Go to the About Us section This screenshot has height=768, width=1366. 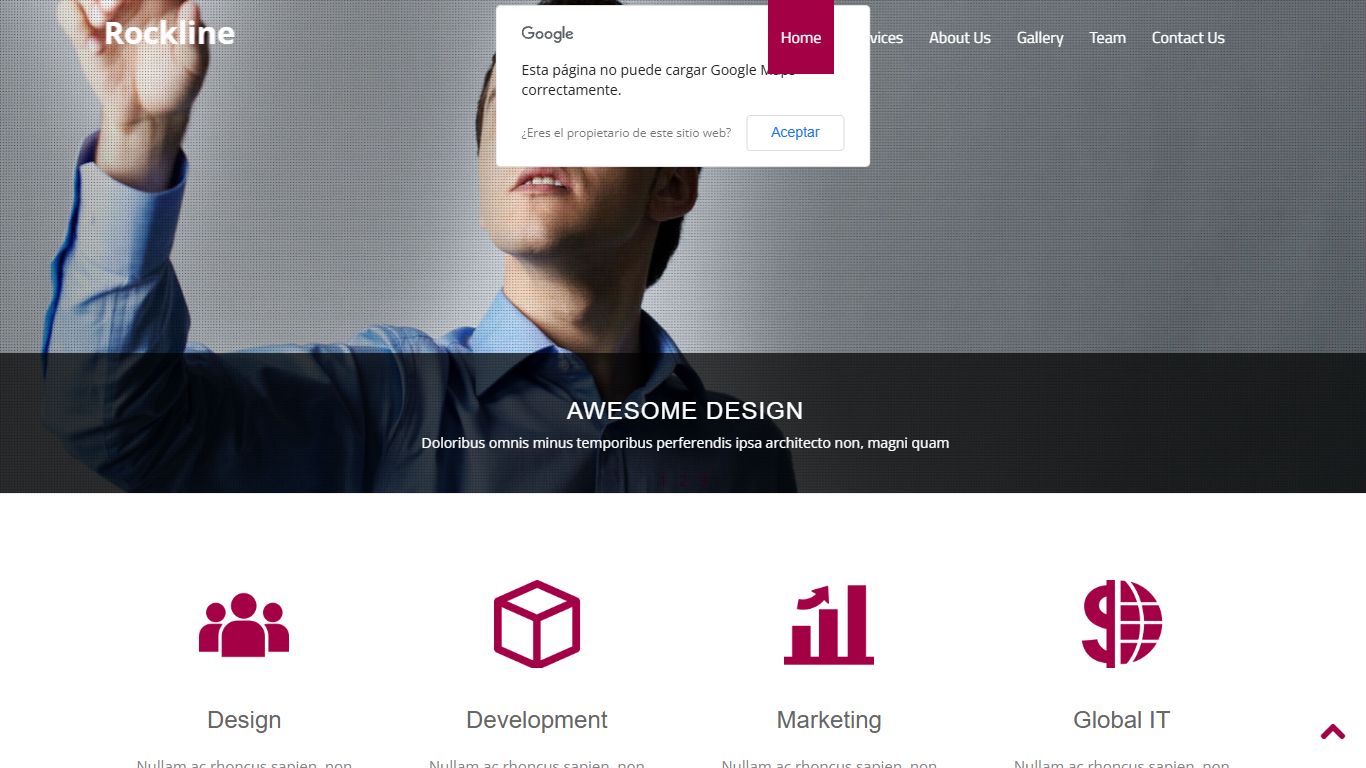coord(959,38)
